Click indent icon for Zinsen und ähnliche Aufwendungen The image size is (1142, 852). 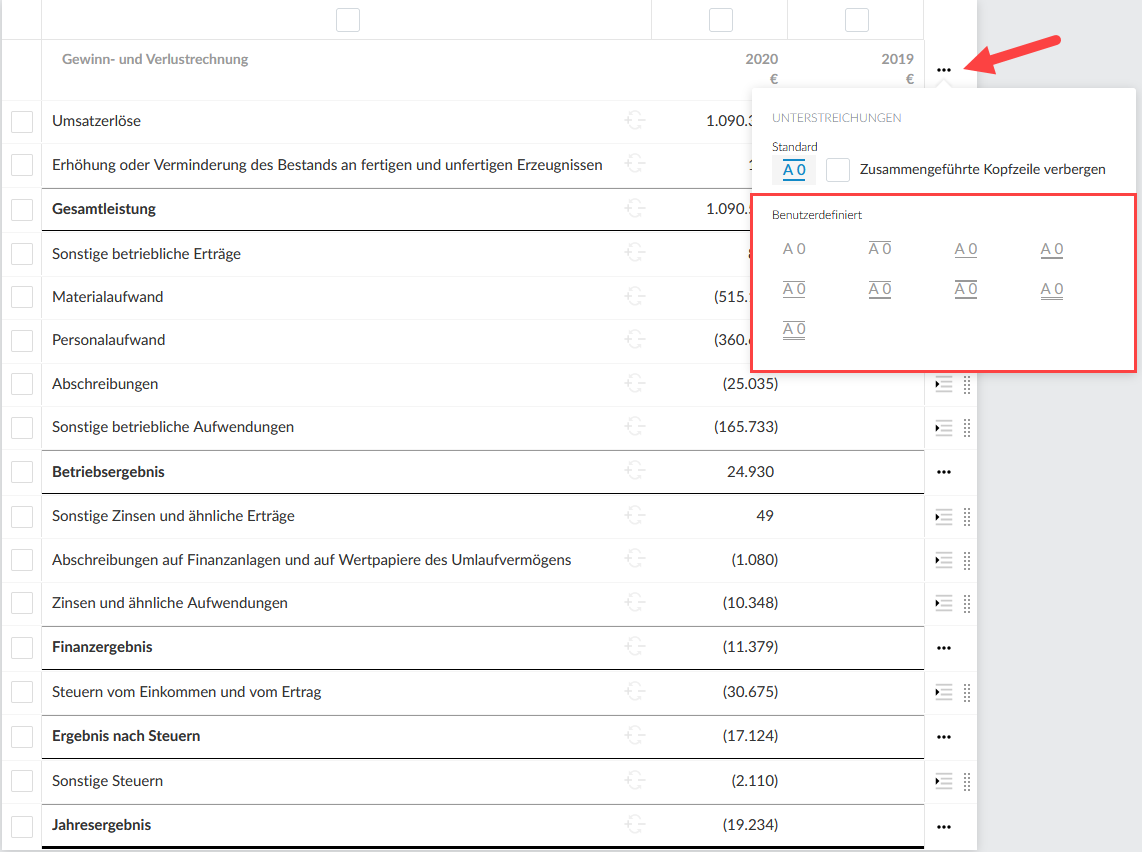pyautogui.click(x=944, y=603)
